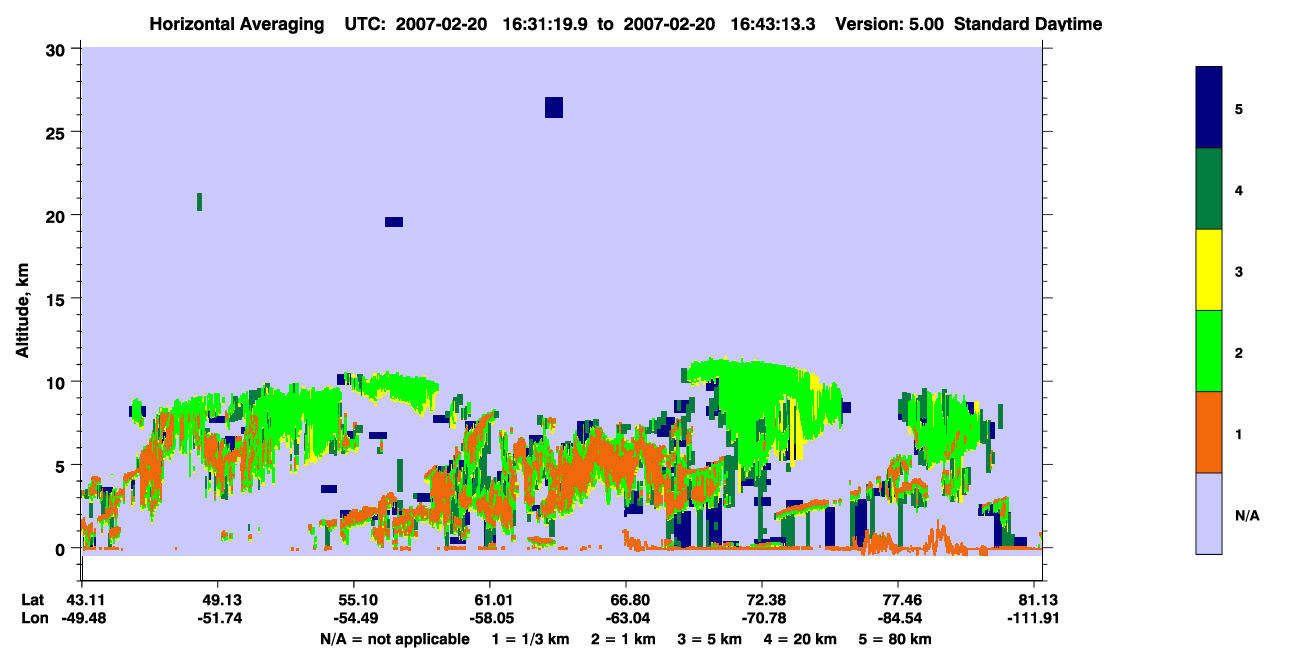Click the dark blue block near 19.5 km altitude
Viewport: 1300px width, 667px height.
(394, 222)
